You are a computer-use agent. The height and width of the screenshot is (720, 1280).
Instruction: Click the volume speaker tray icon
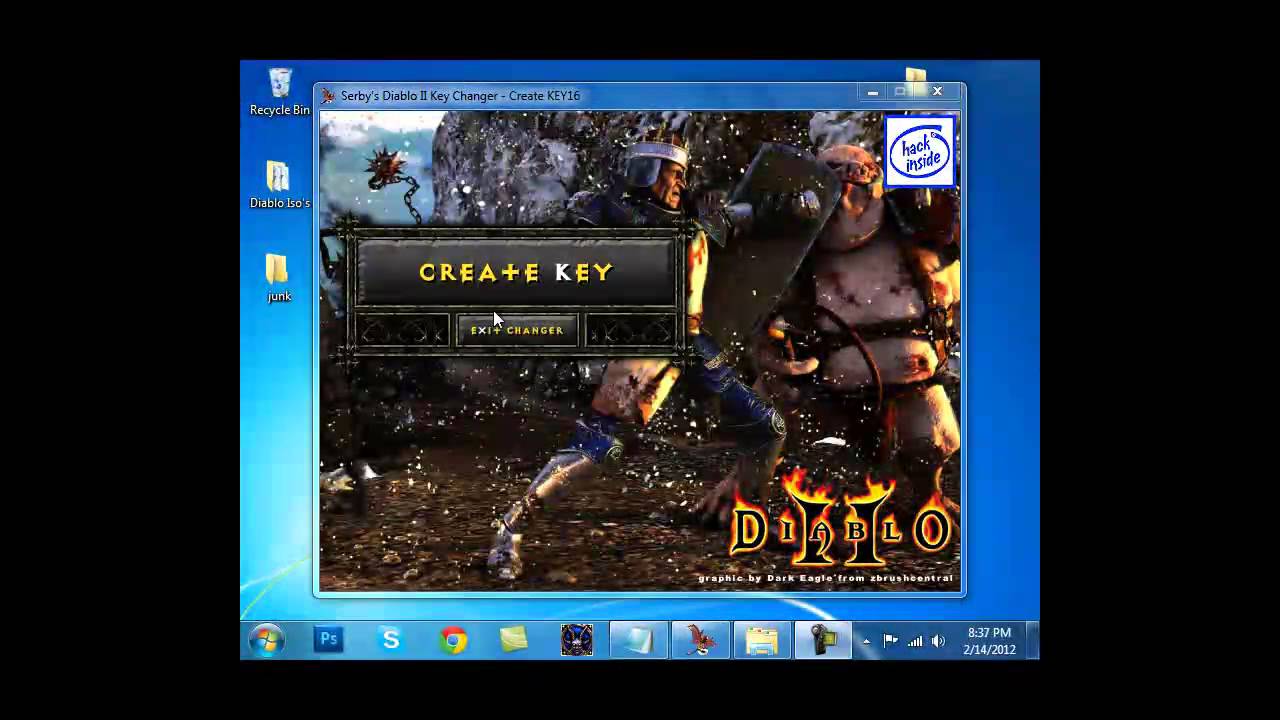[x=938, y=641]
